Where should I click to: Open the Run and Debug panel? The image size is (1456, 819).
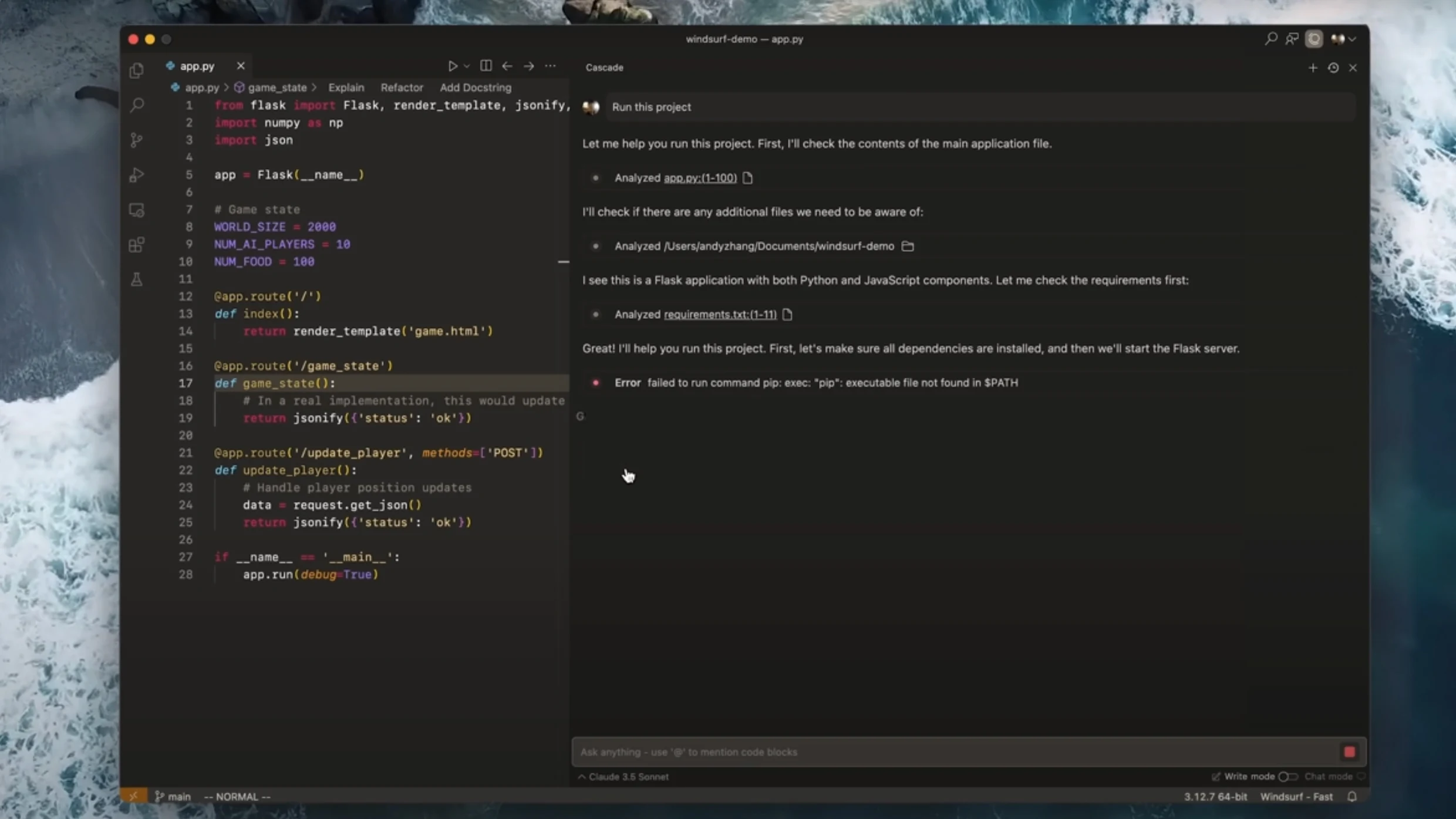137,175
